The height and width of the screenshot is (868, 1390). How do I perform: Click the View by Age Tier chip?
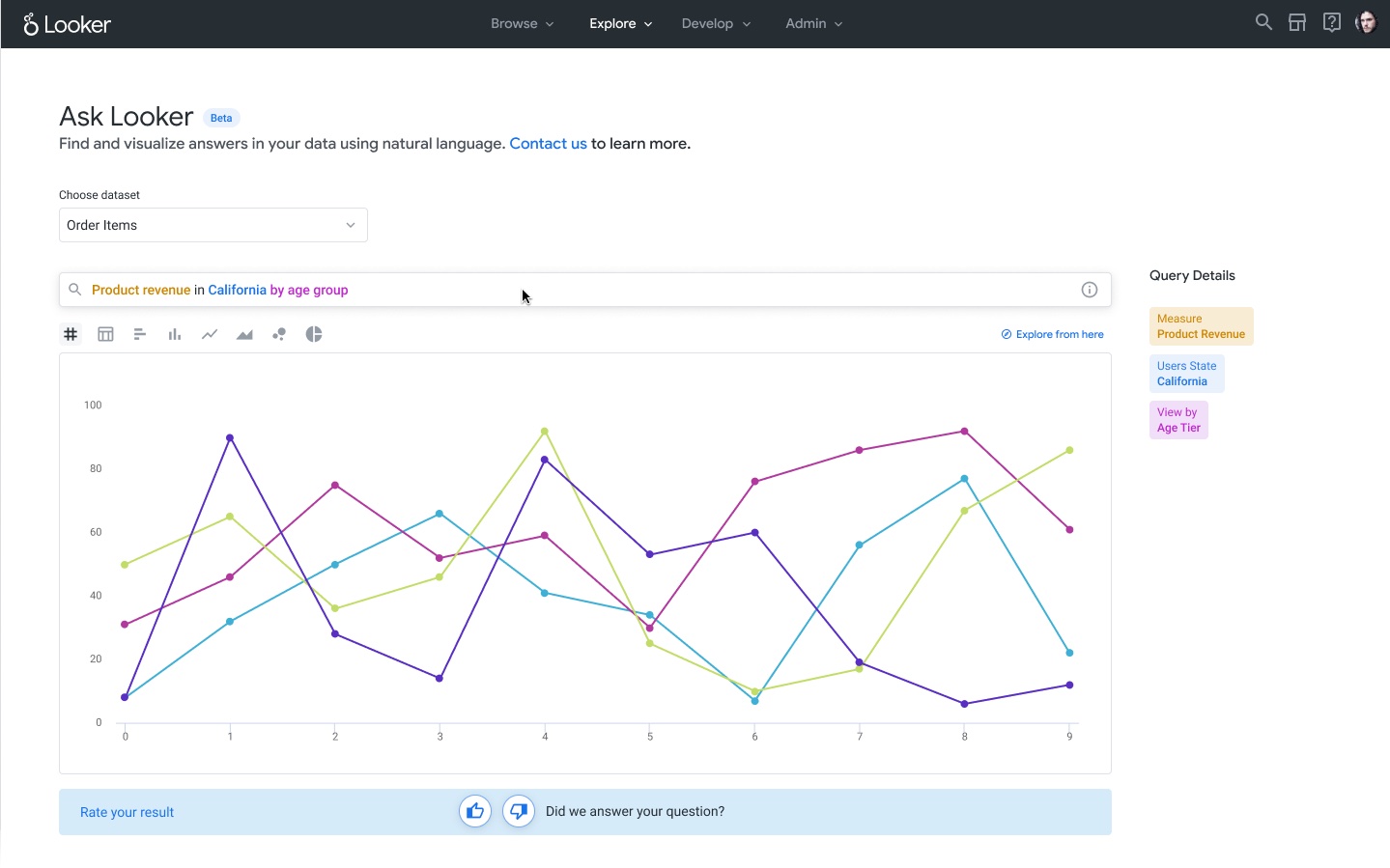[1178, 420]
